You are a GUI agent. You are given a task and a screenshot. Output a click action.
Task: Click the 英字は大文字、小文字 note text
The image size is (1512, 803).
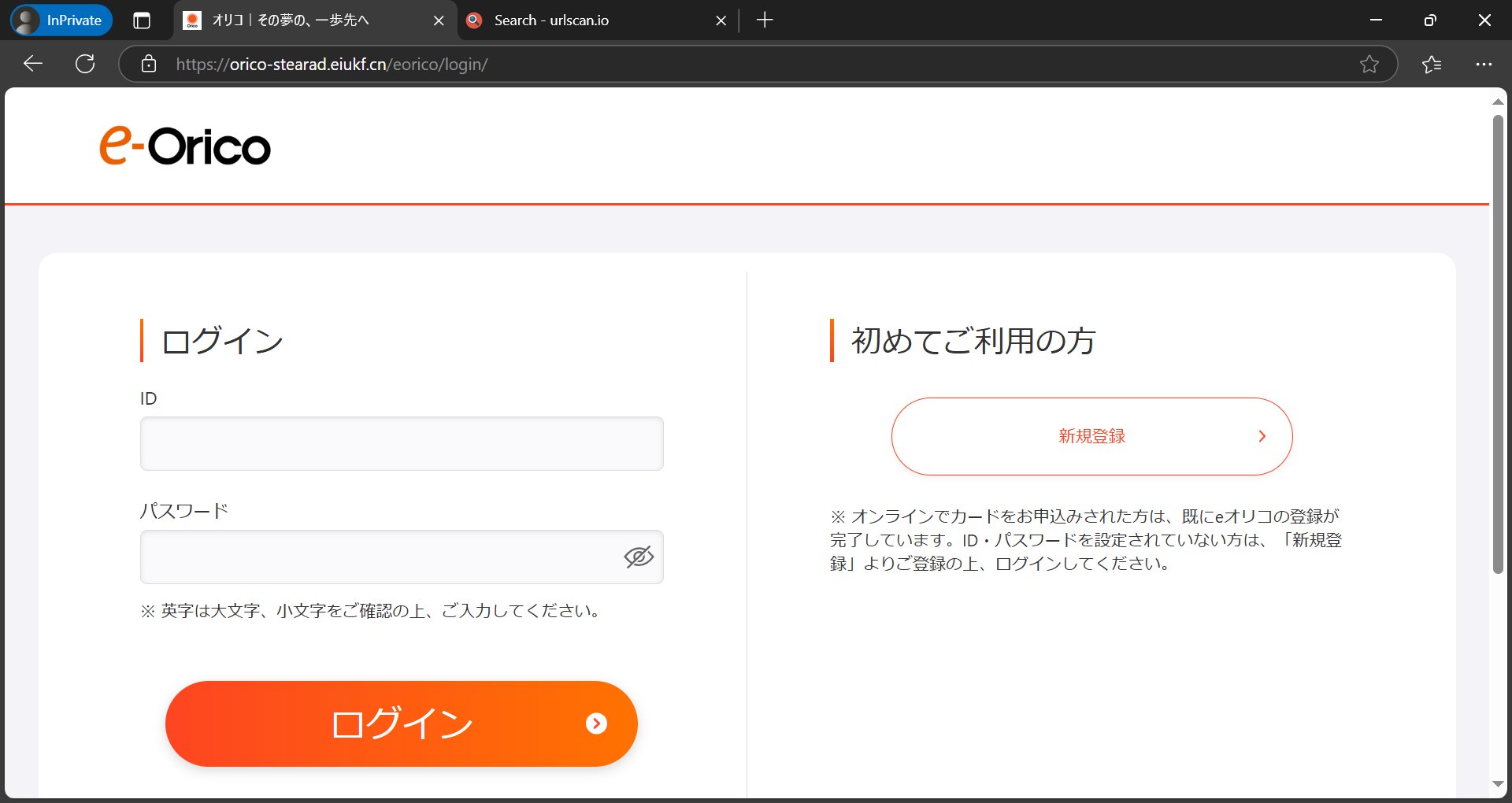[x=372, y=611]
